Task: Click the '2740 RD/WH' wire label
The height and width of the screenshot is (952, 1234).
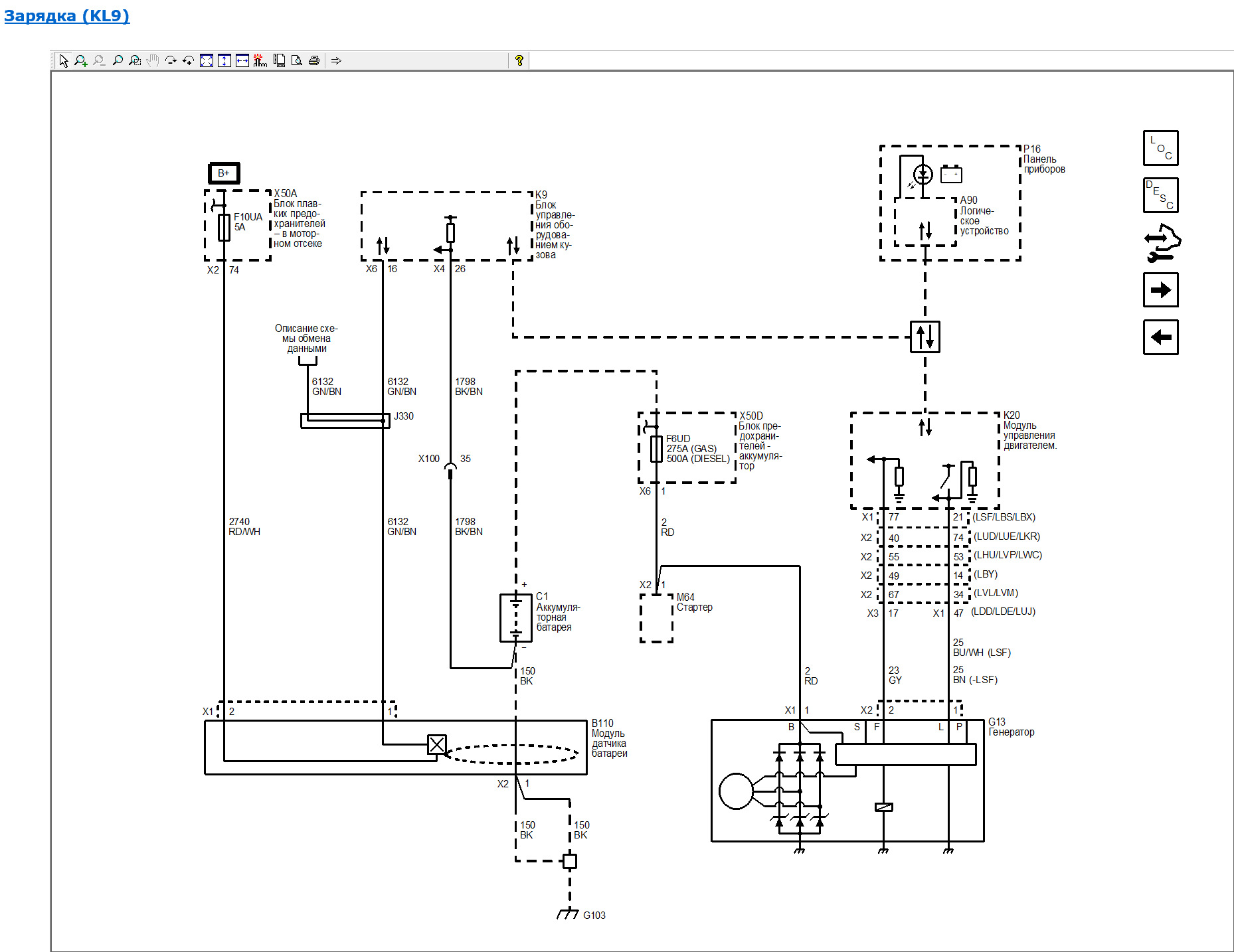Action: (x=244, y=526)
